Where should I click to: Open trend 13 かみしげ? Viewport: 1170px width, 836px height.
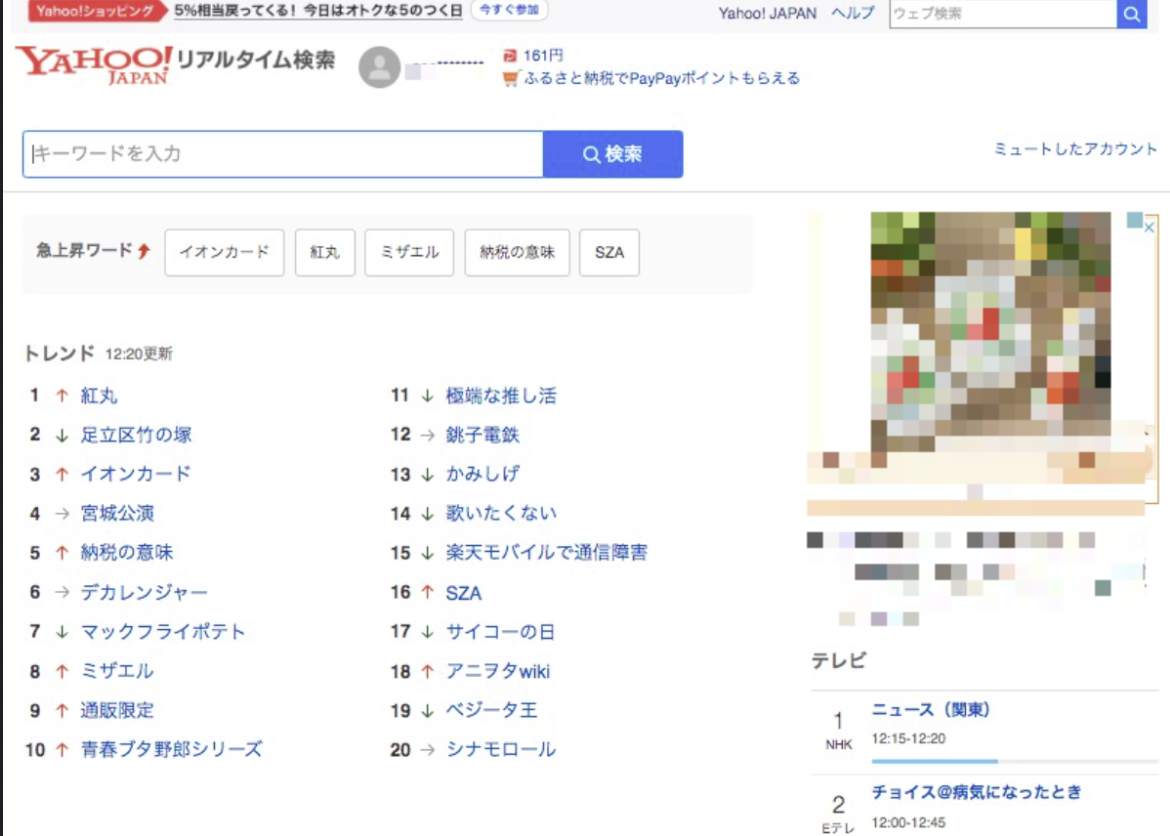click(482, 474)
